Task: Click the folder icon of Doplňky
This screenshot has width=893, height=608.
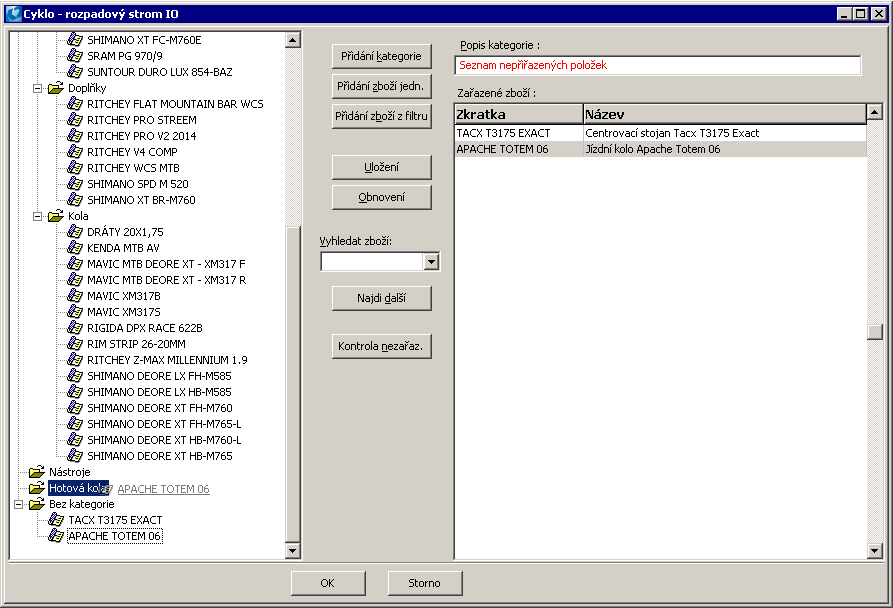Action: pyautogui.click(x=56, y=88)
